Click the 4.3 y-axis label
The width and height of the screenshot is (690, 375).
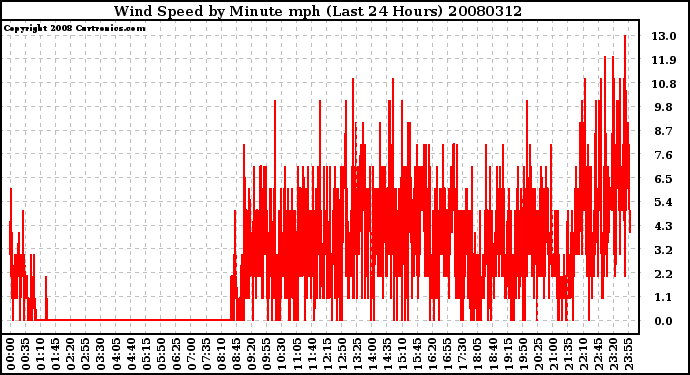point(664,226)
